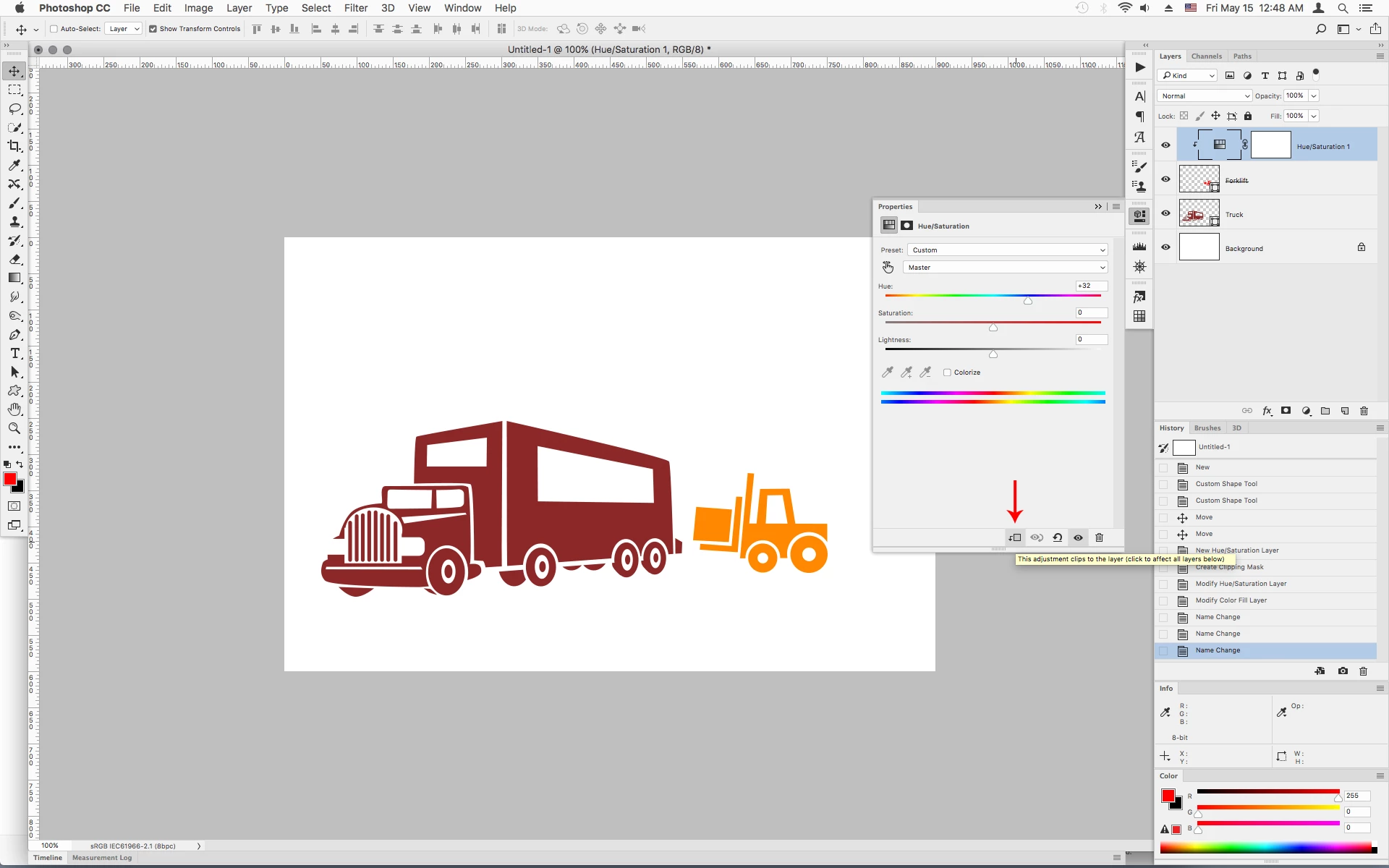The width and height of the screenshot is (1389, 868).
Task: Select the Zoom tool
Action: 14,428
